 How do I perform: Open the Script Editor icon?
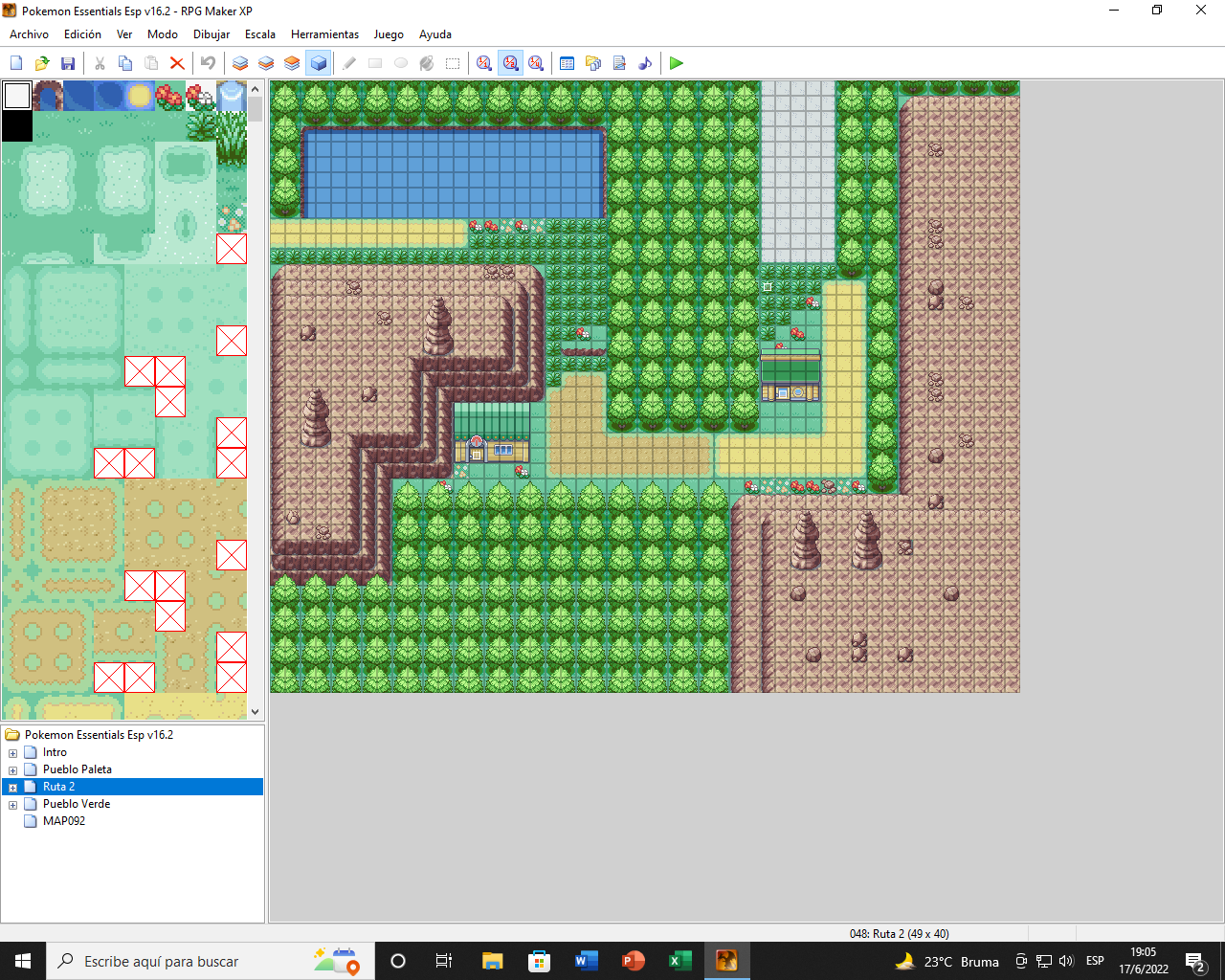tap(619, 63)
